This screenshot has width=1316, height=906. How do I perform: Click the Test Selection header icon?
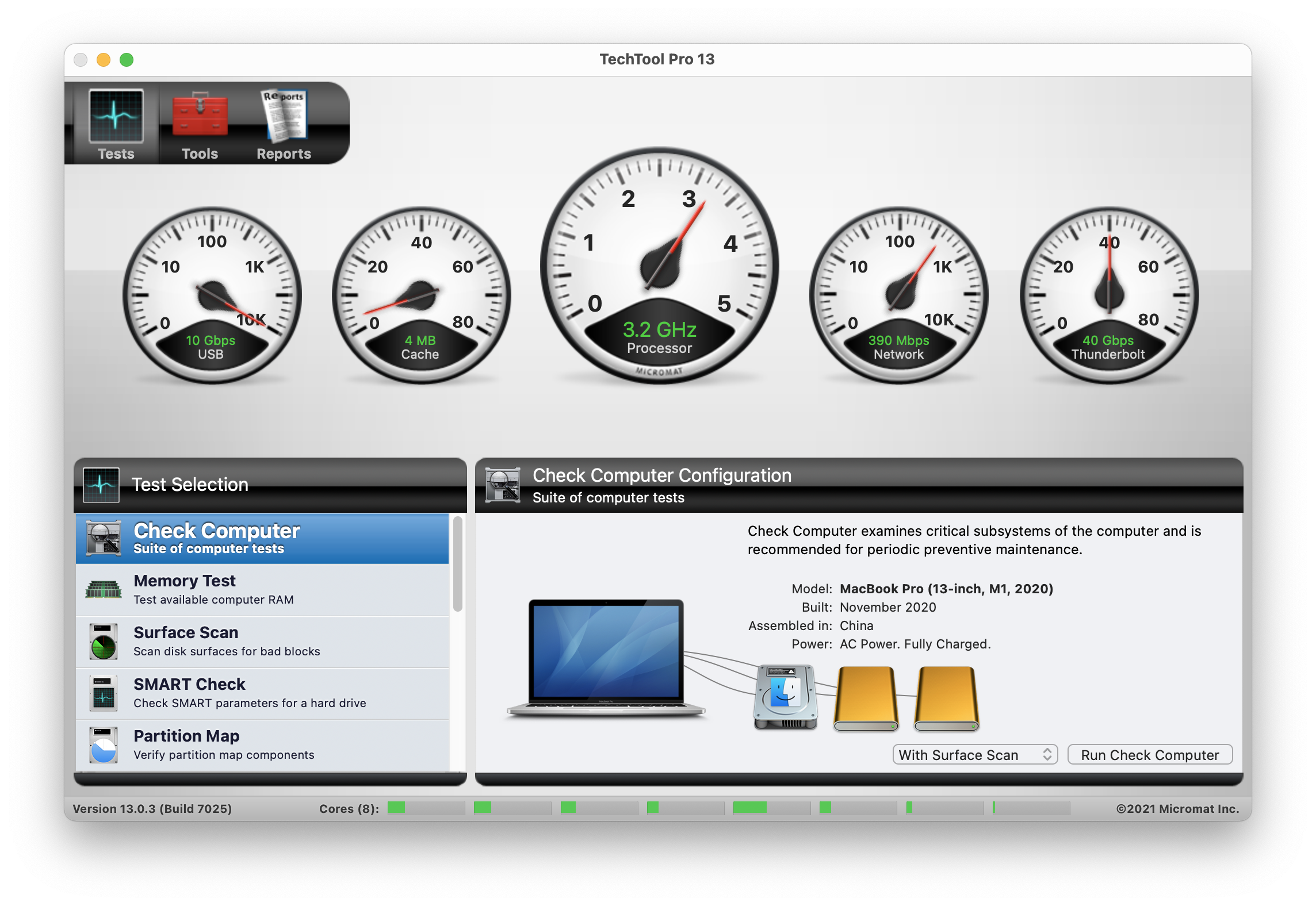point(101,485)
